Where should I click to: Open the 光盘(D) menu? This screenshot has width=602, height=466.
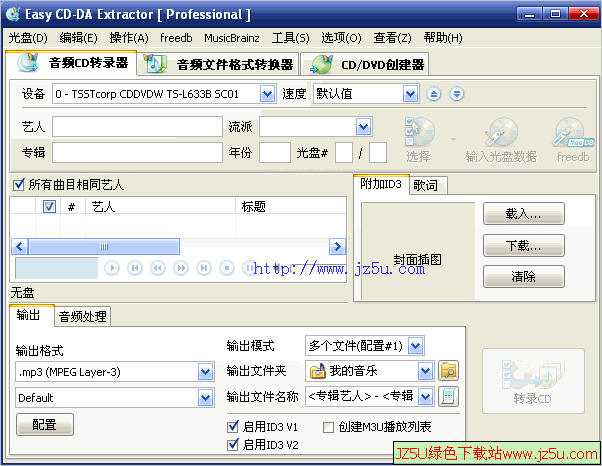[28, 38]
